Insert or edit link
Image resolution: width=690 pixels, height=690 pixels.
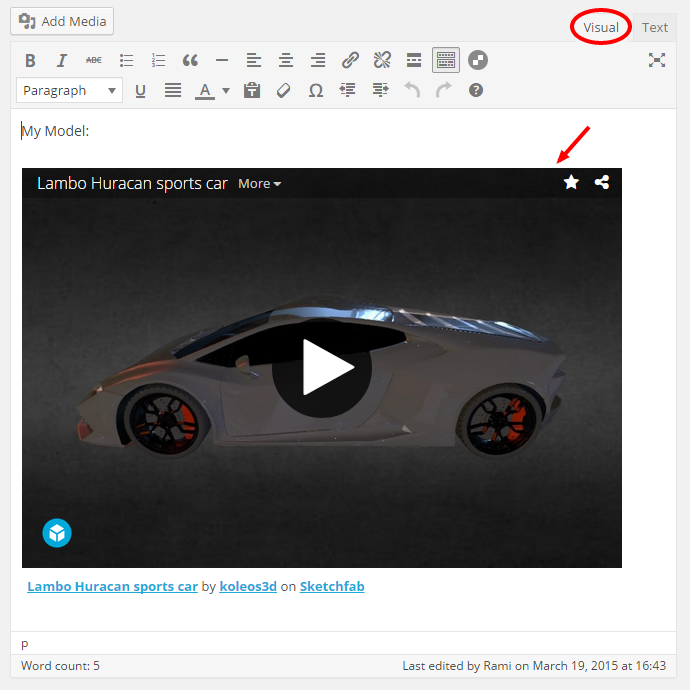pos(350,60)
